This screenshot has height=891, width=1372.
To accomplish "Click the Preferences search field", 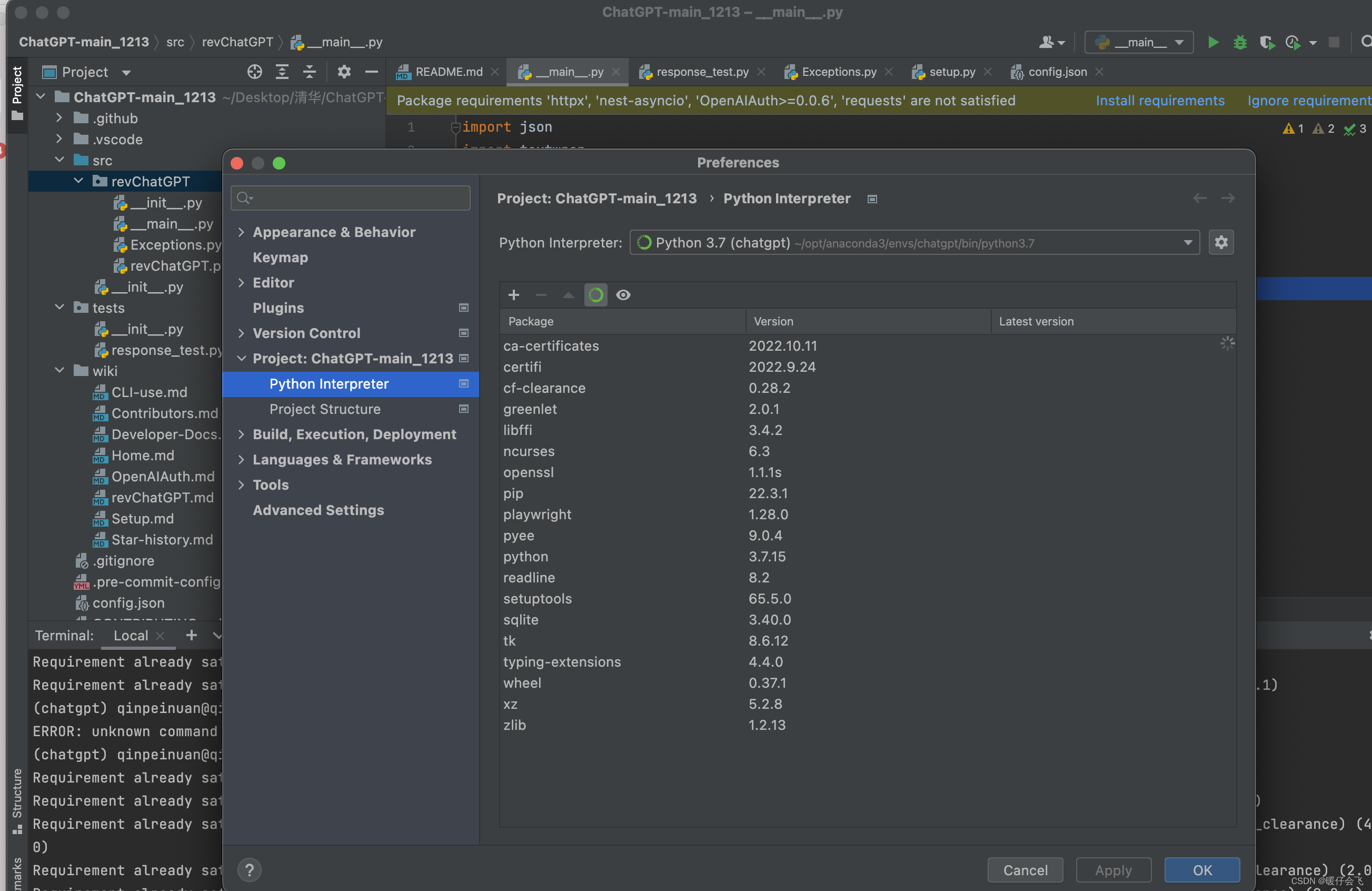I will tap(351, 199).
